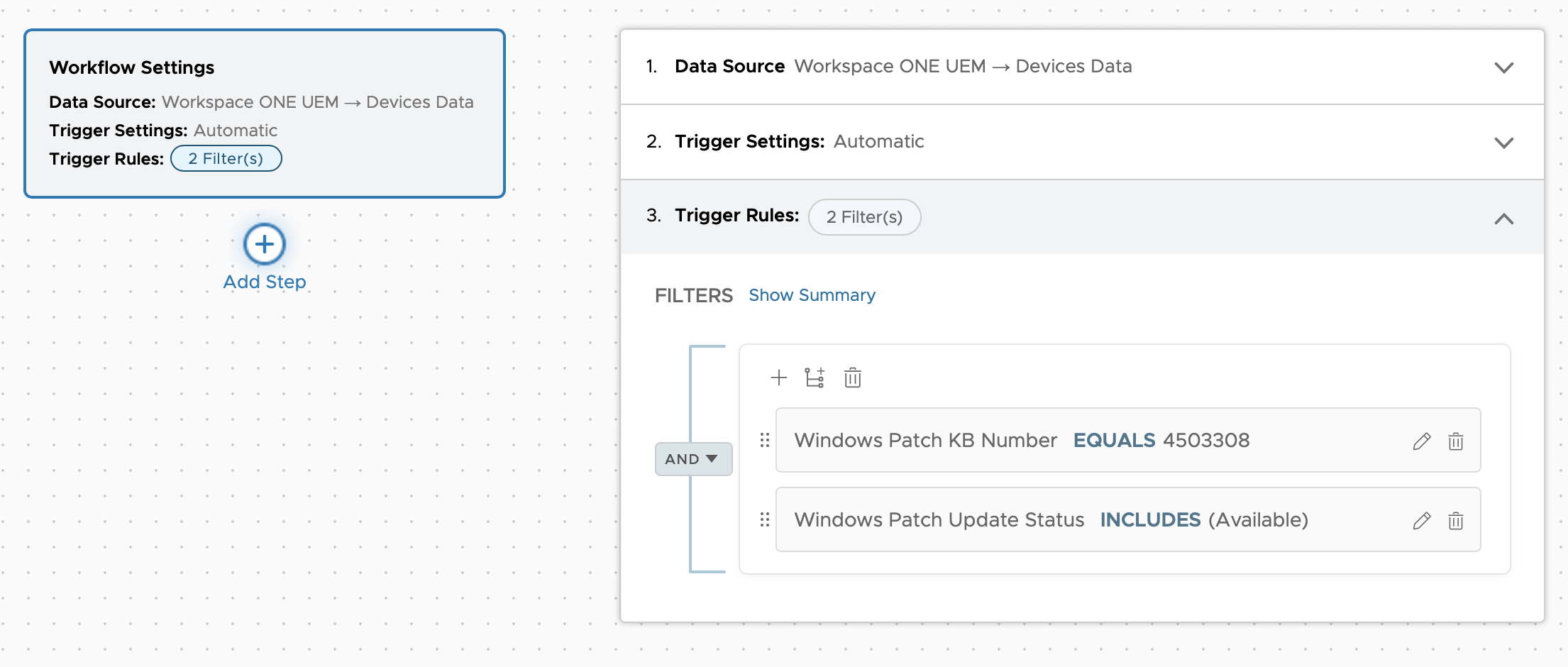The width and height of the screenshot is (1568, 667).
Task: Click the 2 Filter(s) badge in Workflow Settings
Action: tap(226, 159)
